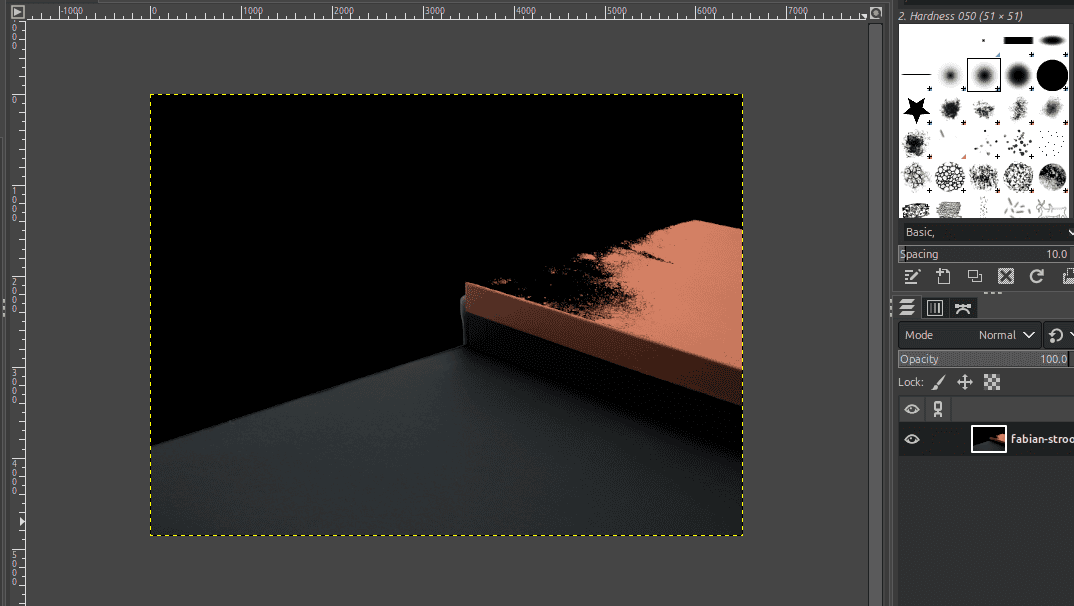Switch to the Channels tab
Screen dimensions: 1074x606
(x=935, y=308)
